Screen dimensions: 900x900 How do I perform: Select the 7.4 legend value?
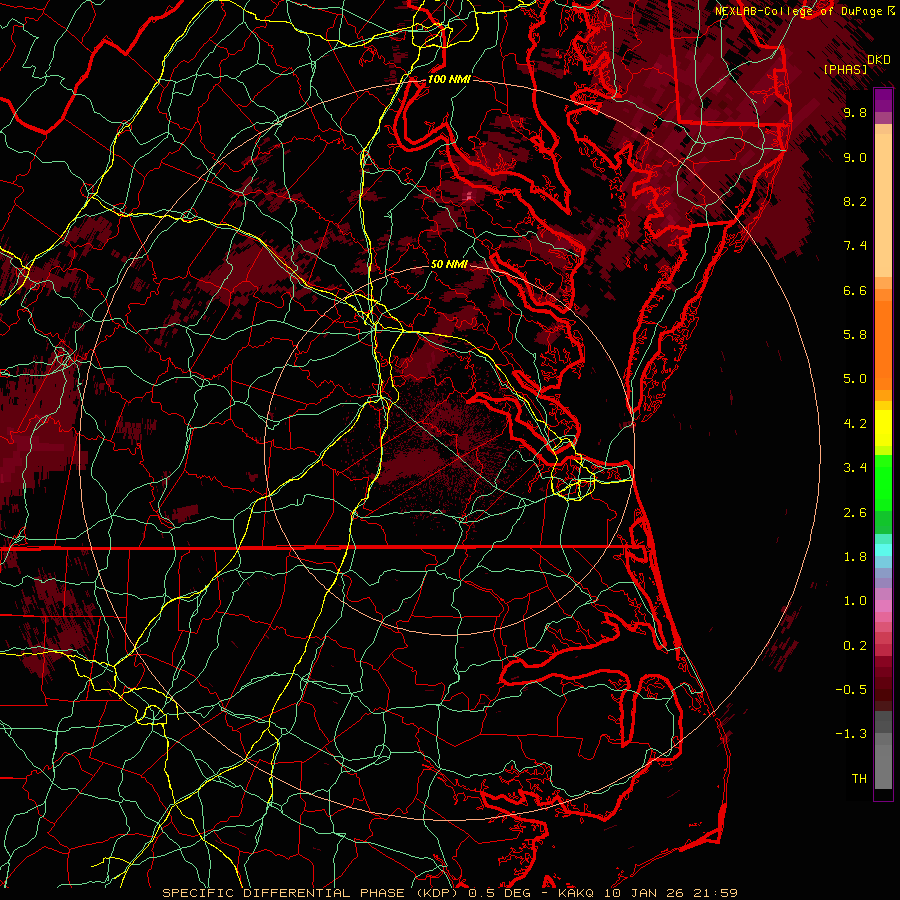[x=855, y=246]
